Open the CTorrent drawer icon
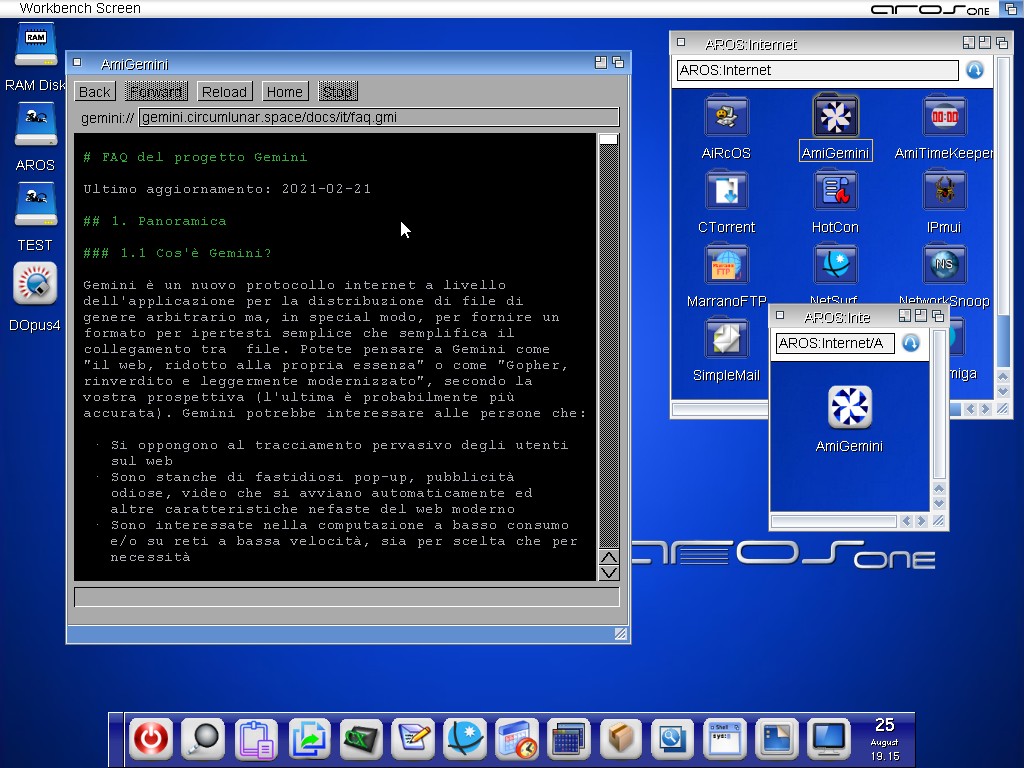Image resolution: width=1024 pixels, height=768 pixels. click(x=726, y=192)
